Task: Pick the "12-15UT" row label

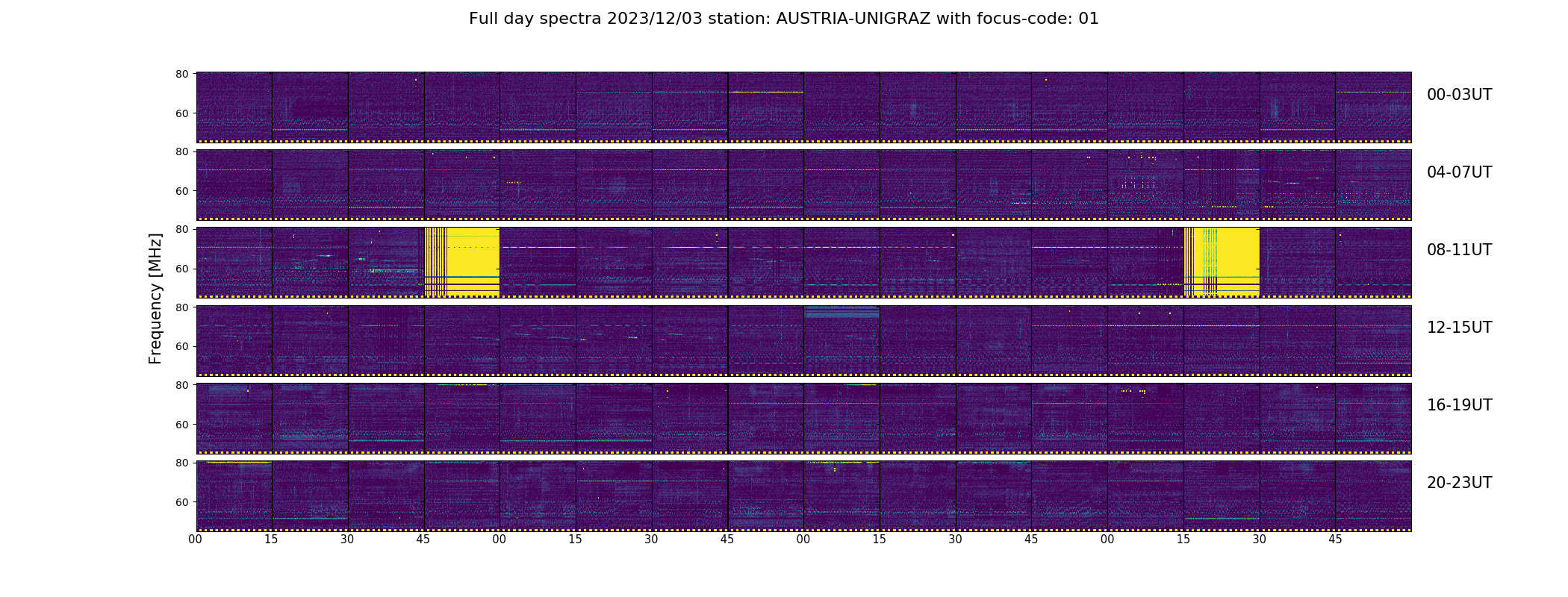Action: pyautogui.click(x=1459, y=328)
